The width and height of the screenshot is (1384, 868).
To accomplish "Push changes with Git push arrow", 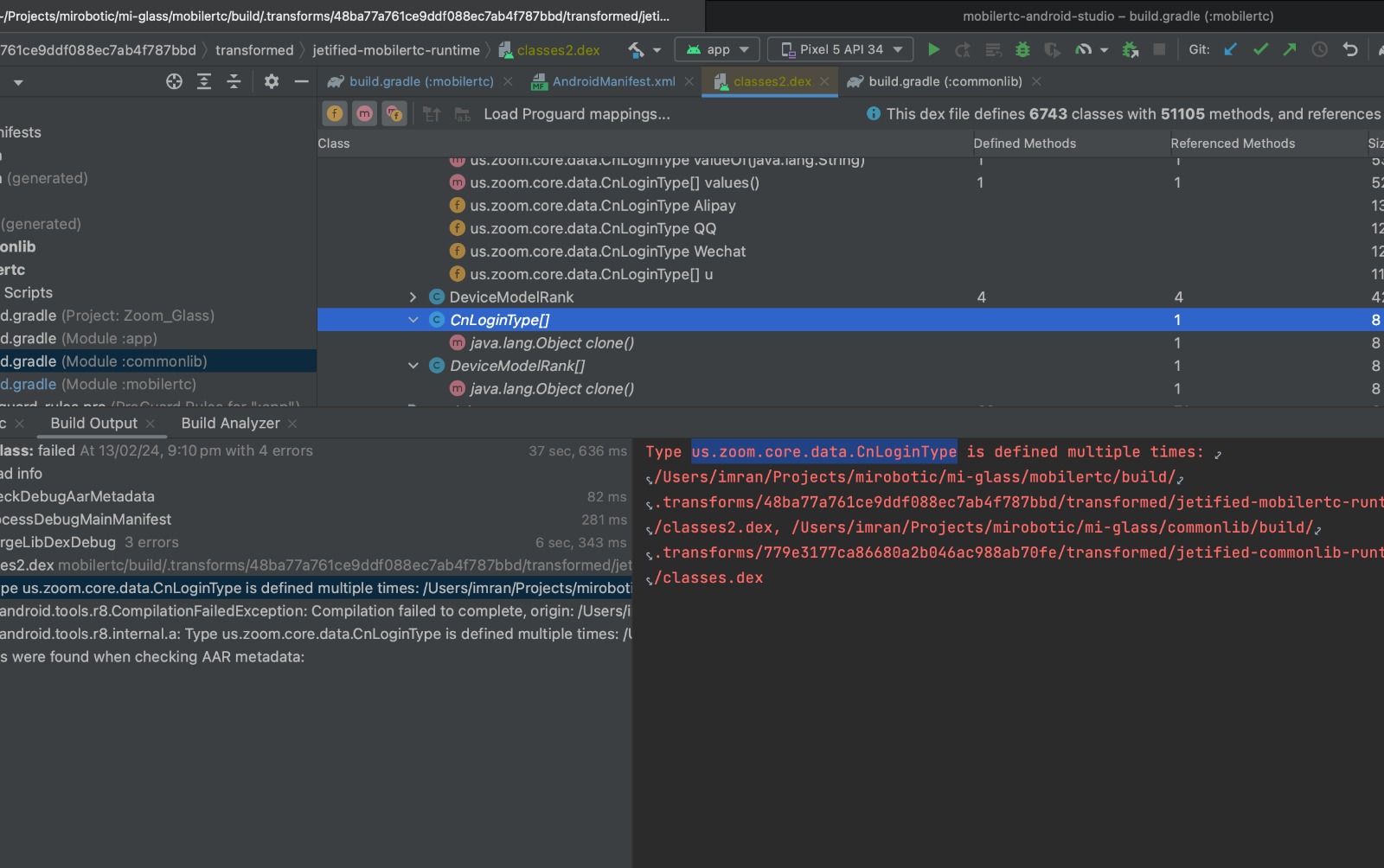I will click(1290, 50).
